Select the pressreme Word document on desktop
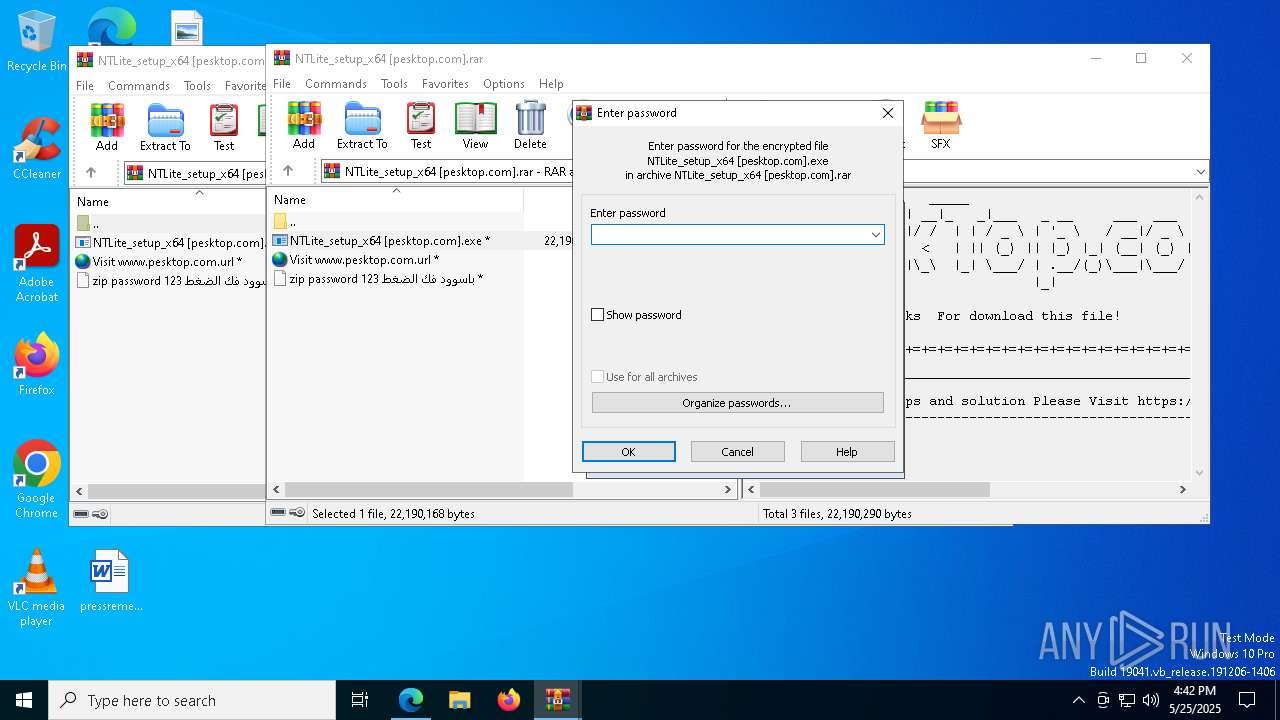Screen dimensions: 1280x720 [111, 581]
